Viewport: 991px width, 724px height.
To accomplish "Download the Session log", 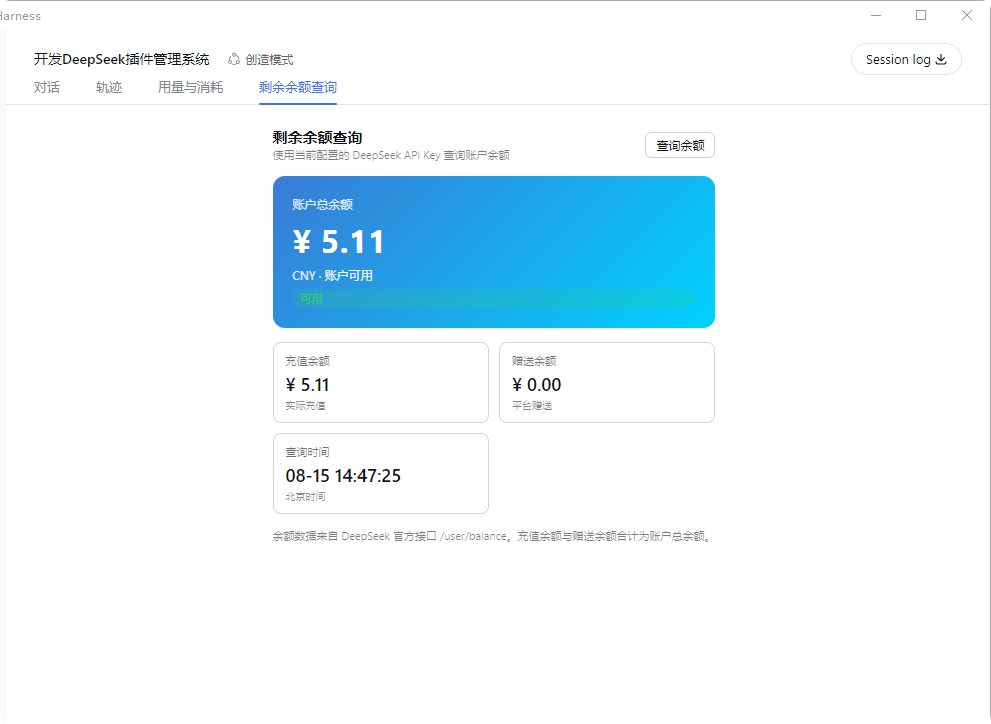I will click(906, 59).
